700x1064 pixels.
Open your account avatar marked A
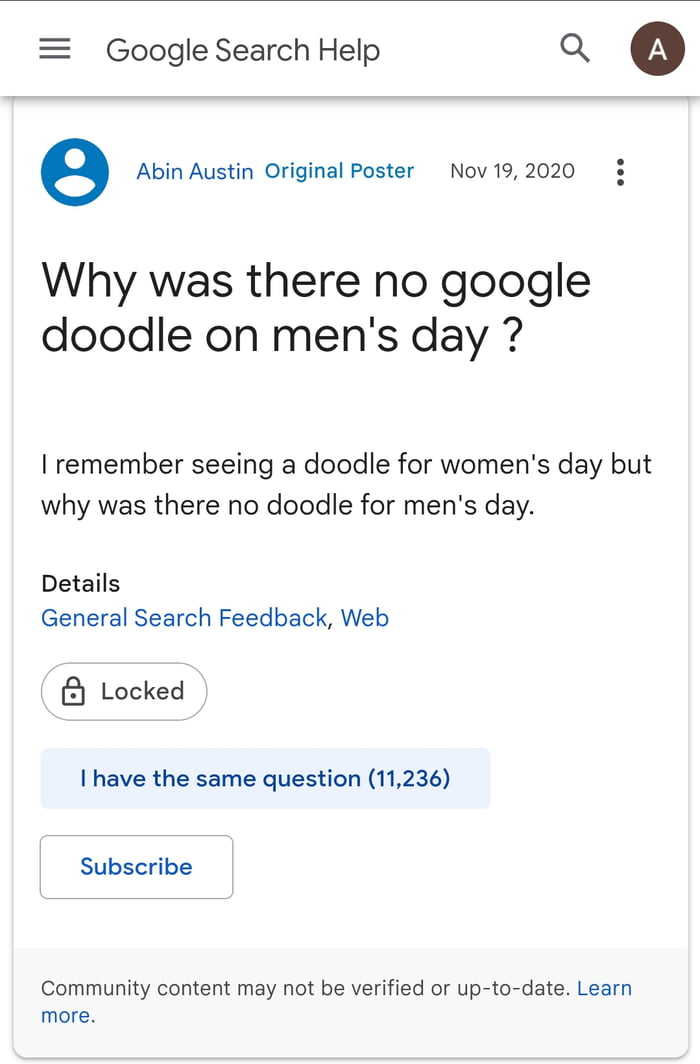[x=657, y=47]
